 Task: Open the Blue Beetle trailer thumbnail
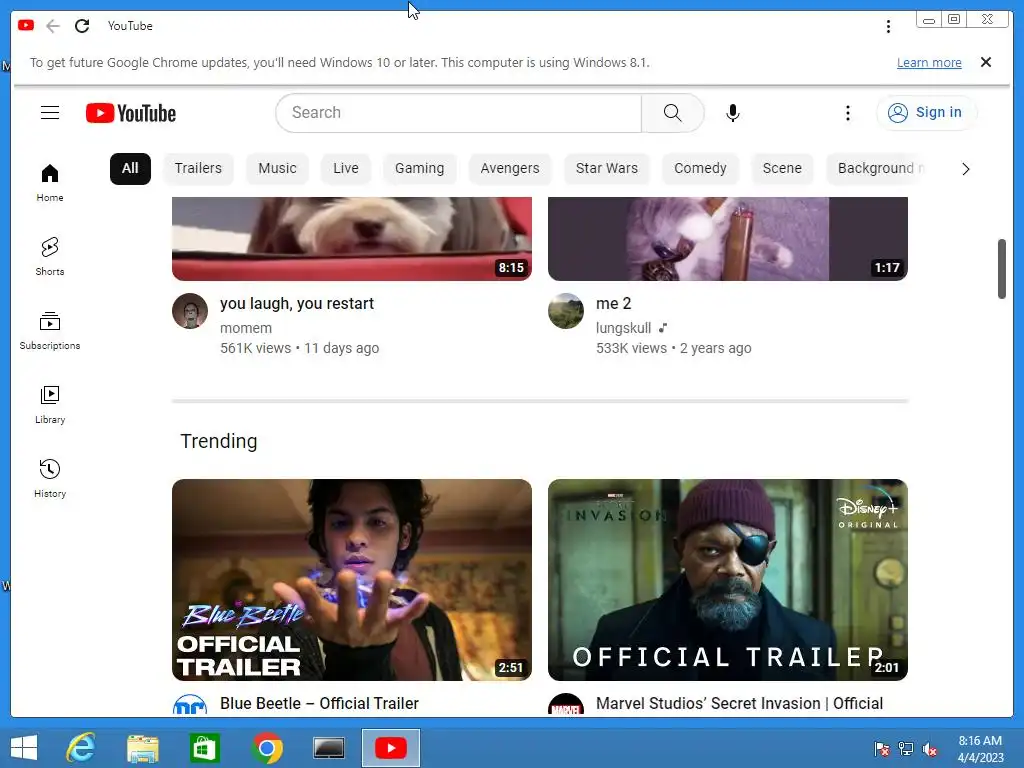(x=351, y=580)
